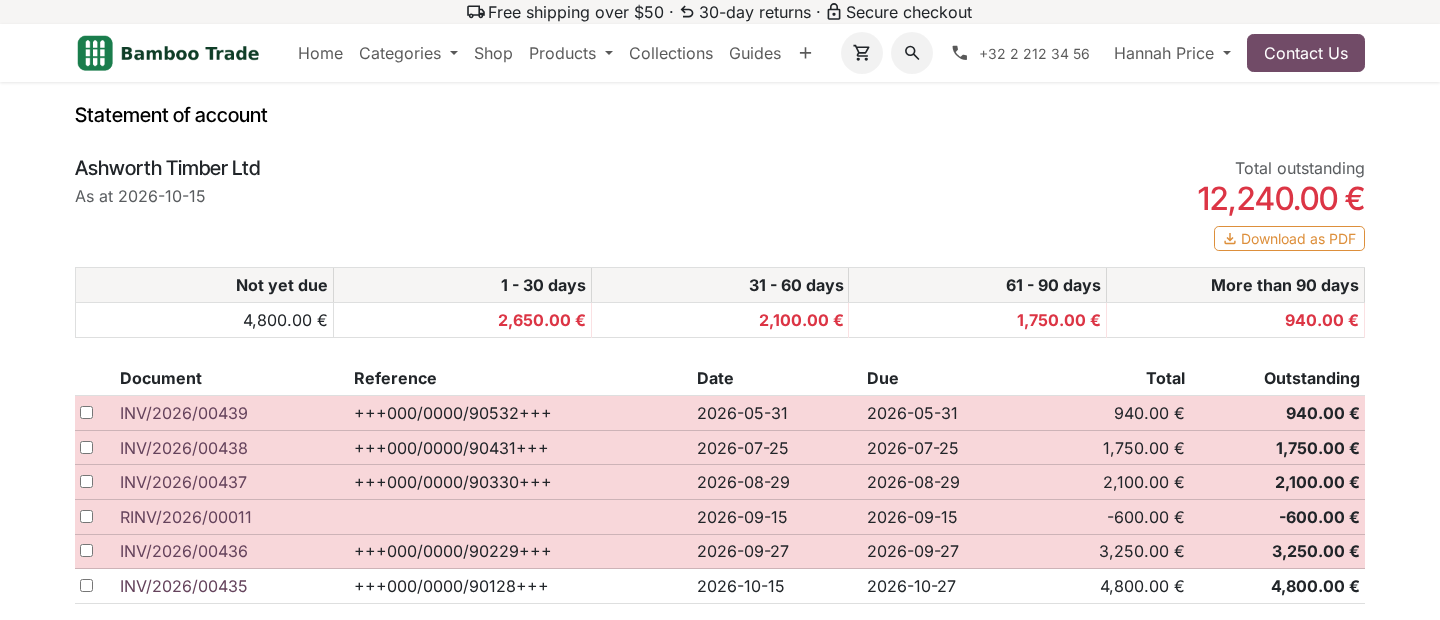
Task: Open the Shop menu item
Action: (x=493, y=53)
